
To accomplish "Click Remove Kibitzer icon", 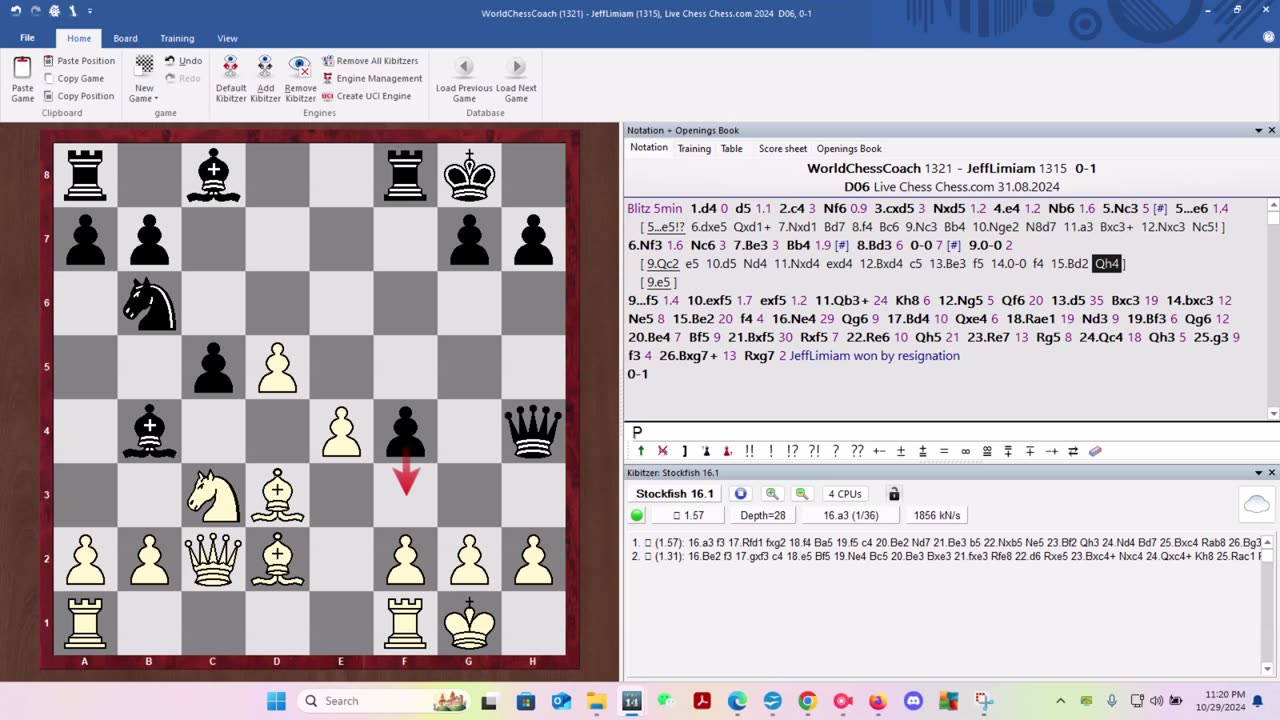I will point(300,79).
